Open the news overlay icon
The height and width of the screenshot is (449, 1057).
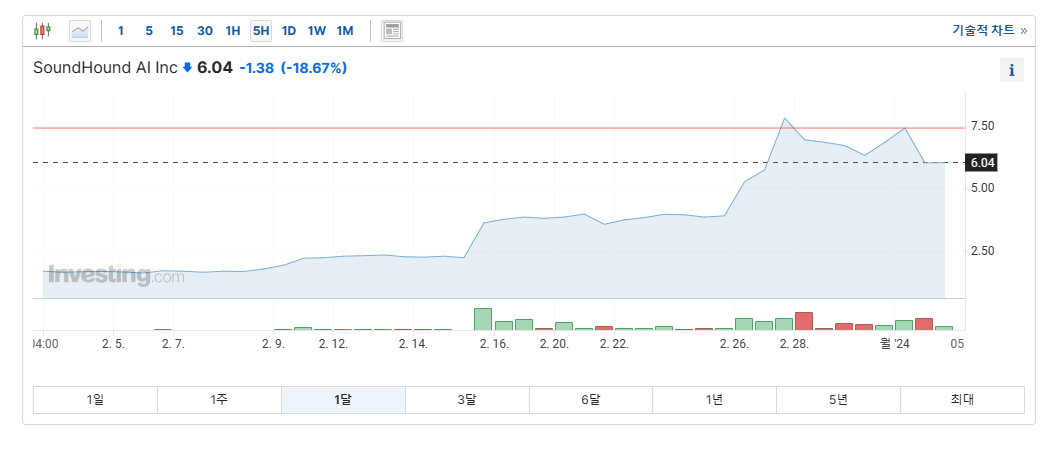392,31
